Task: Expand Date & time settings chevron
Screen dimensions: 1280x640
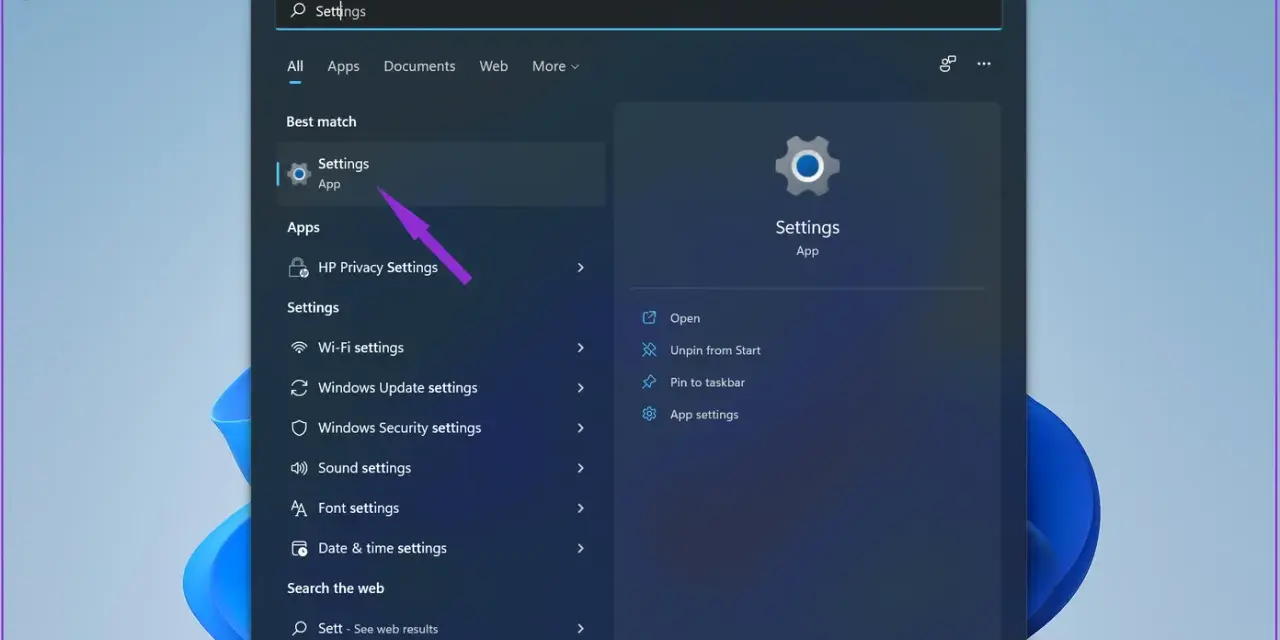Action: [580, 548]
